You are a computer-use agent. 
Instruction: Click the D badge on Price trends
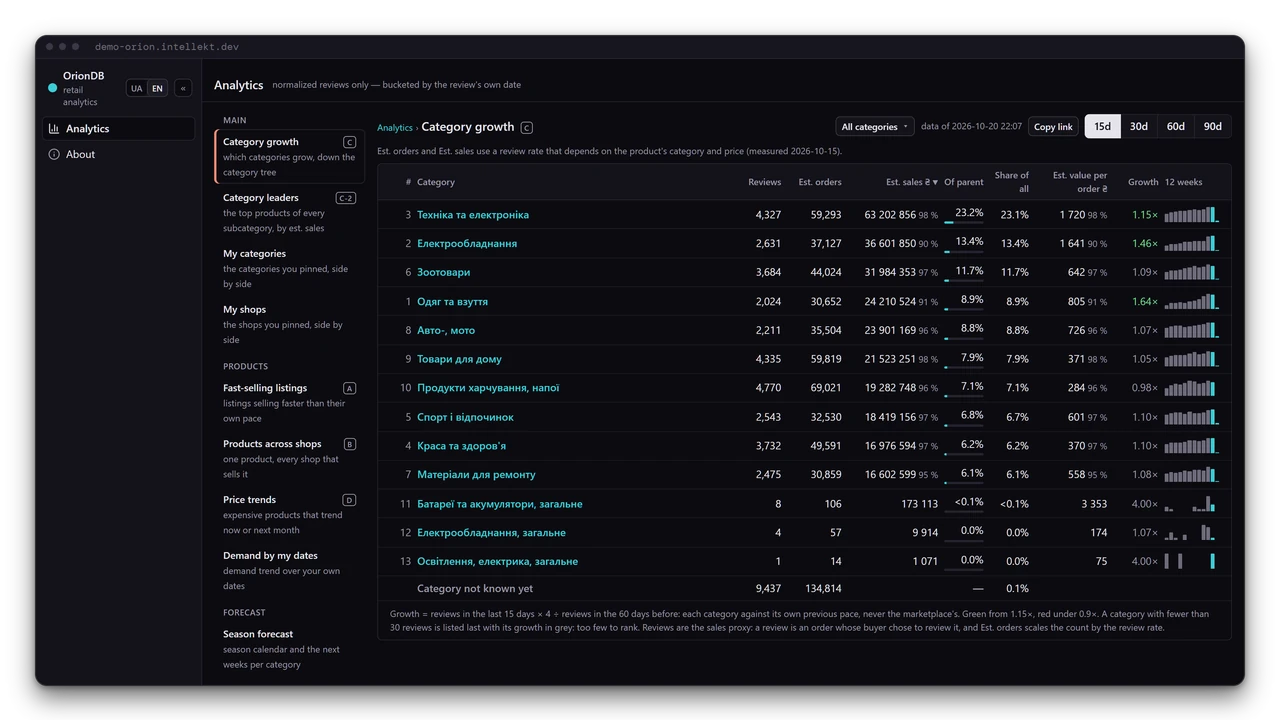pyautogui.click(x=349, y=500)
